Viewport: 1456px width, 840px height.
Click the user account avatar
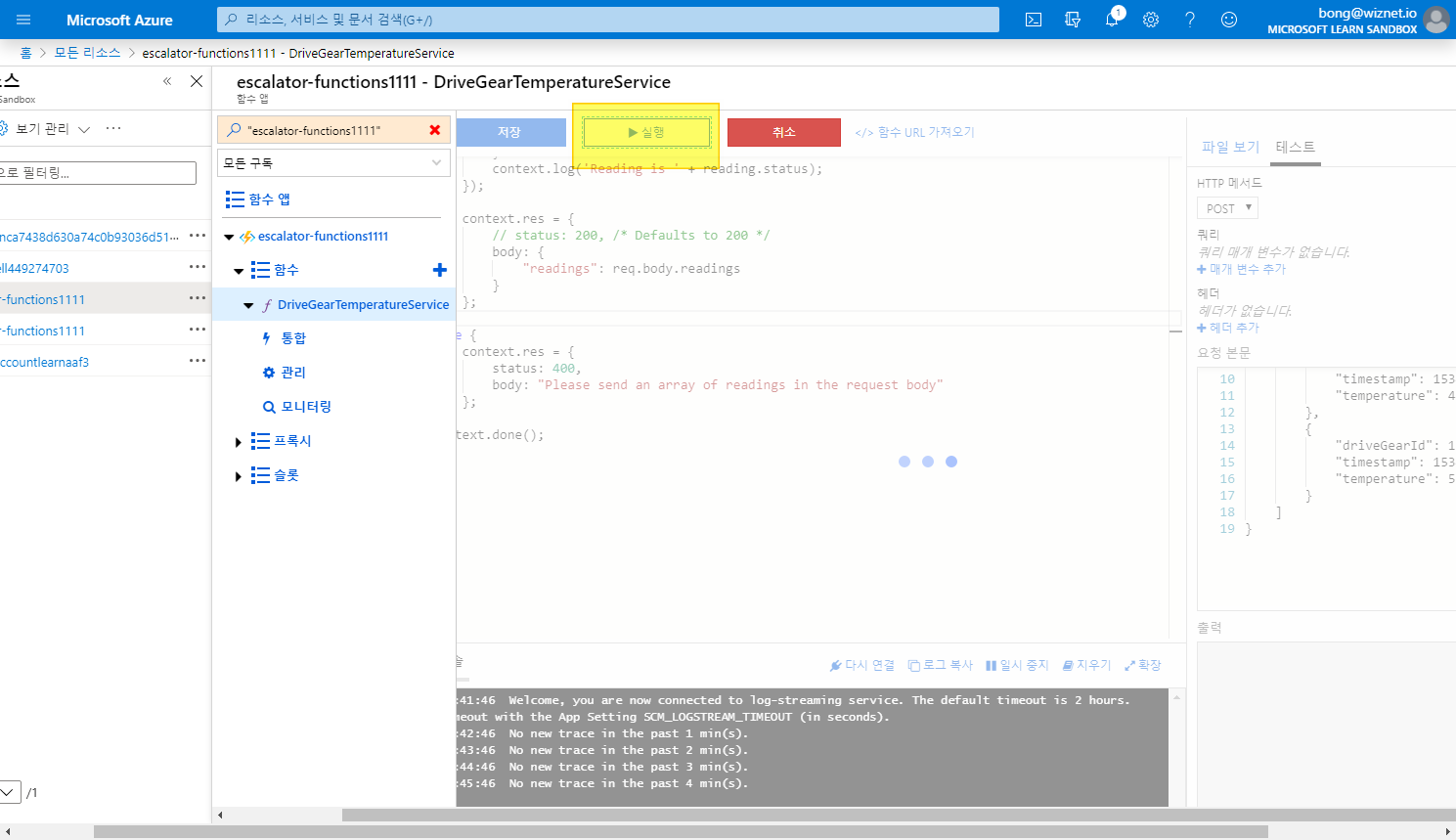tap(1436, 20)
